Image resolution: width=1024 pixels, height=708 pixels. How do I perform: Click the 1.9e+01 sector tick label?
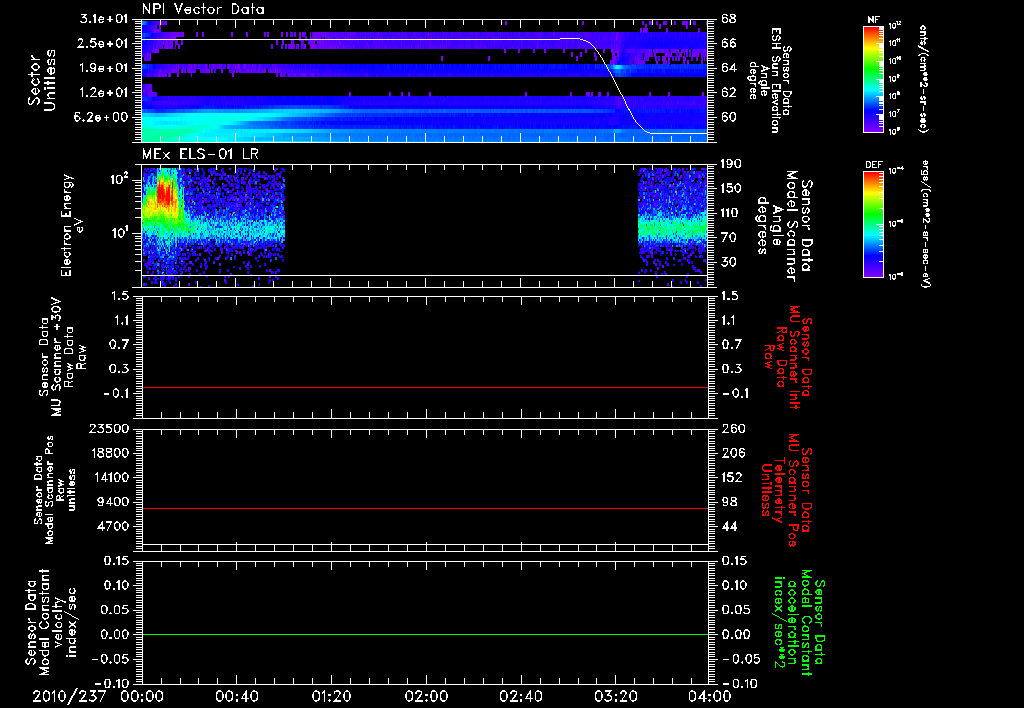pos(104,68)
